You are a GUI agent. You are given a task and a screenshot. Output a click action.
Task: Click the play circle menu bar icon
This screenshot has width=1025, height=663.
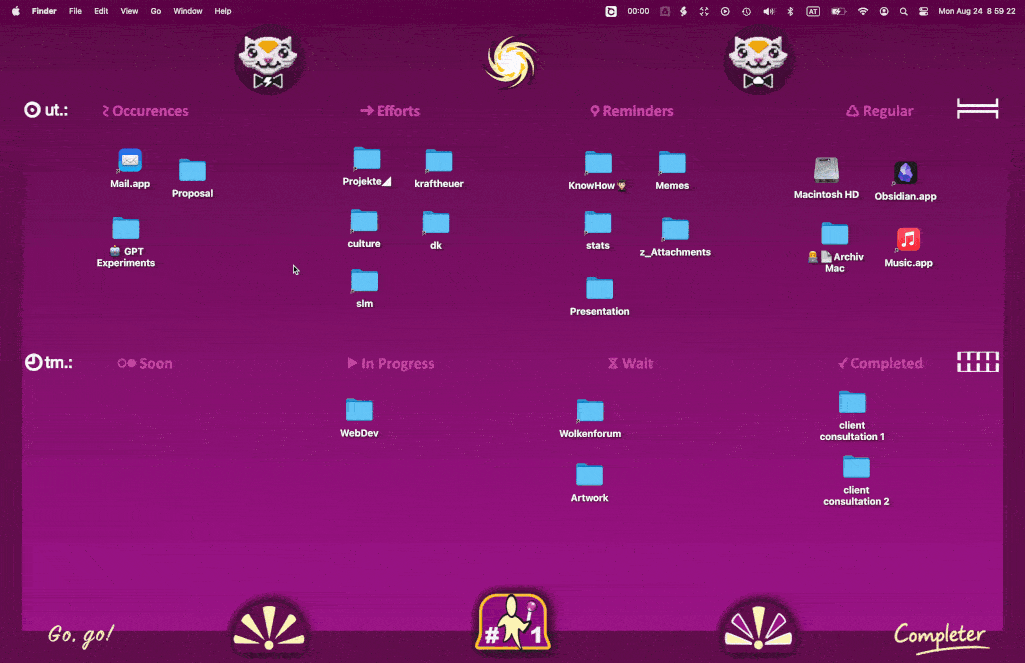725,11
